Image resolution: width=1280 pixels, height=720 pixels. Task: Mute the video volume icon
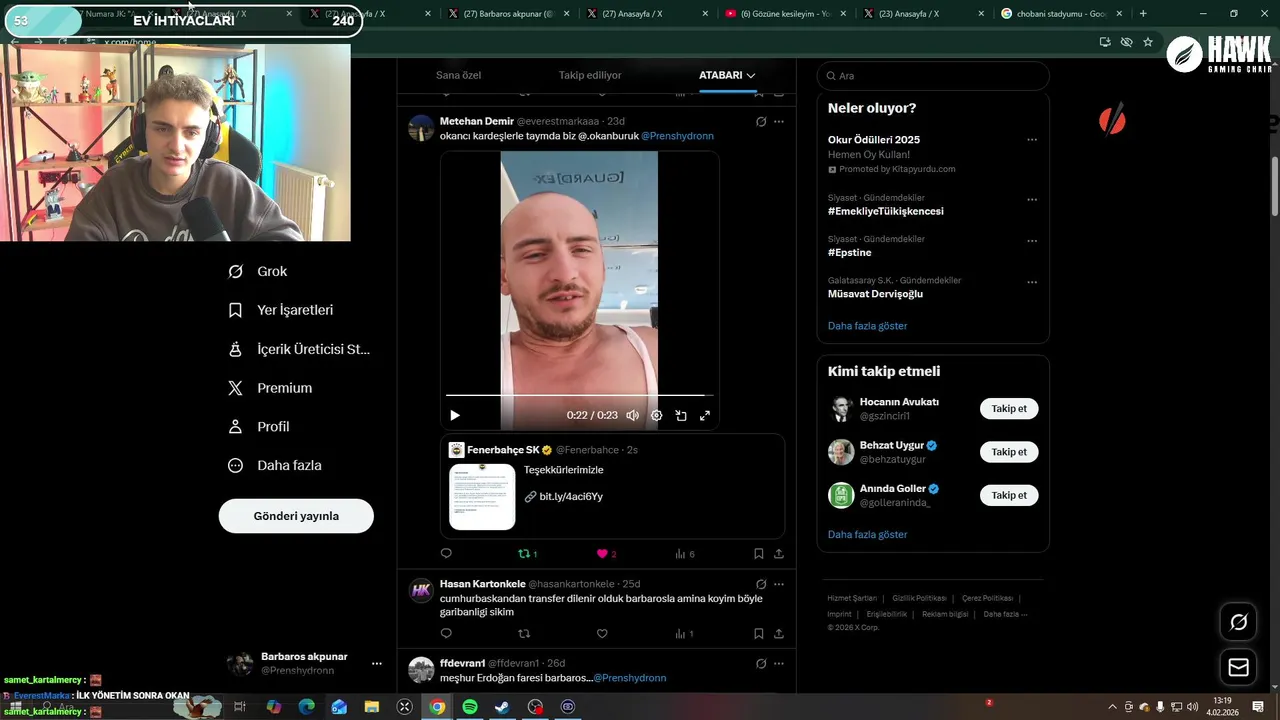coord(632,415)
